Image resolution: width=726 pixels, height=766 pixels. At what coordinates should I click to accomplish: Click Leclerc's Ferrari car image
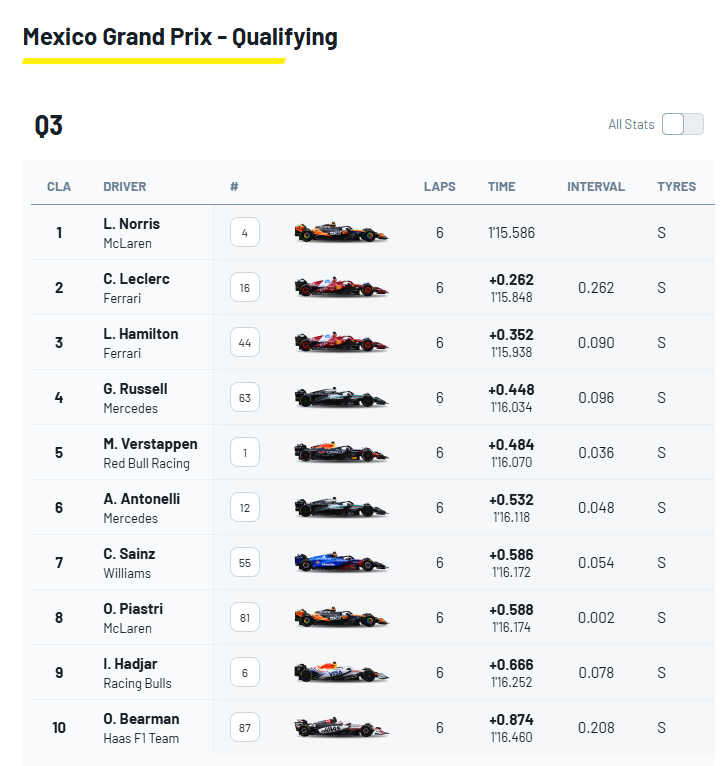point(341,288)
